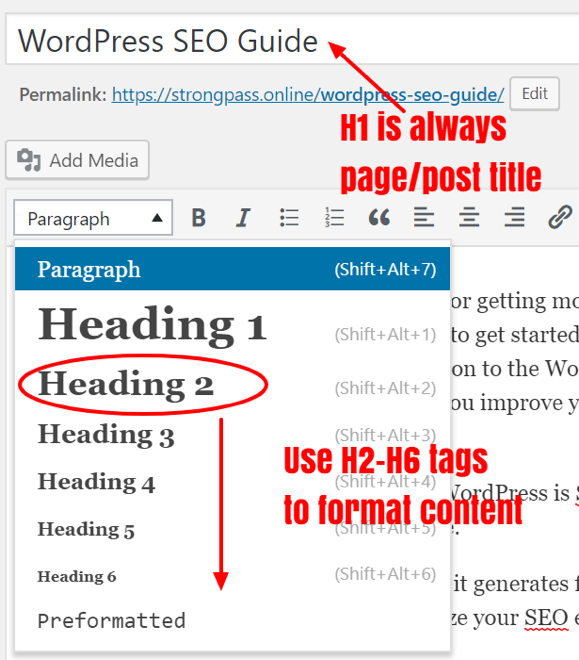
Task: Align text center
Action: tap(469, 218)
